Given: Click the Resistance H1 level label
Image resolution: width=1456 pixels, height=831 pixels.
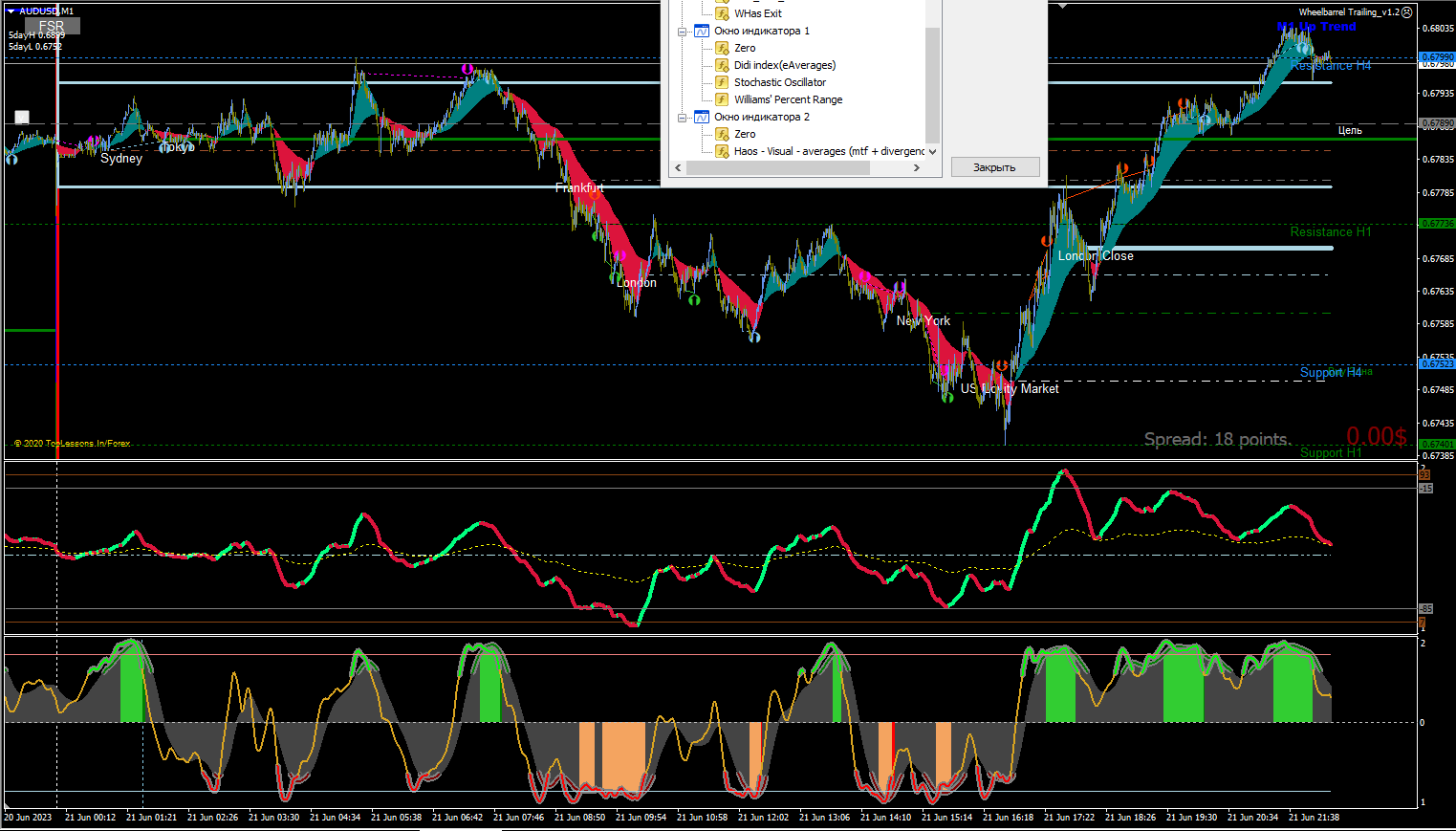Looking at the screenshot, I should 1330,231.
